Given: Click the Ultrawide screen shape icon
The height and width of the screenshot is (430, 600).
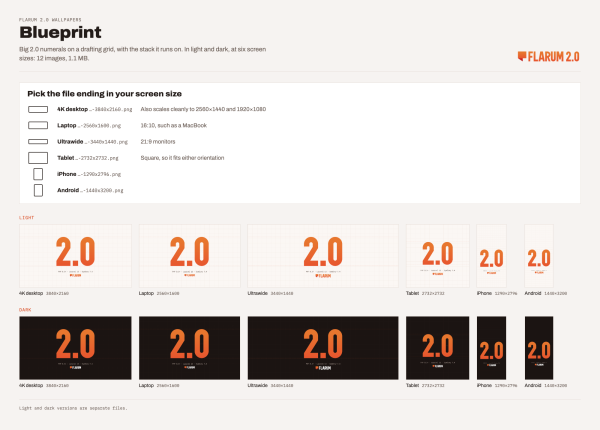Looking at the screenshot, I should point(38,142).
